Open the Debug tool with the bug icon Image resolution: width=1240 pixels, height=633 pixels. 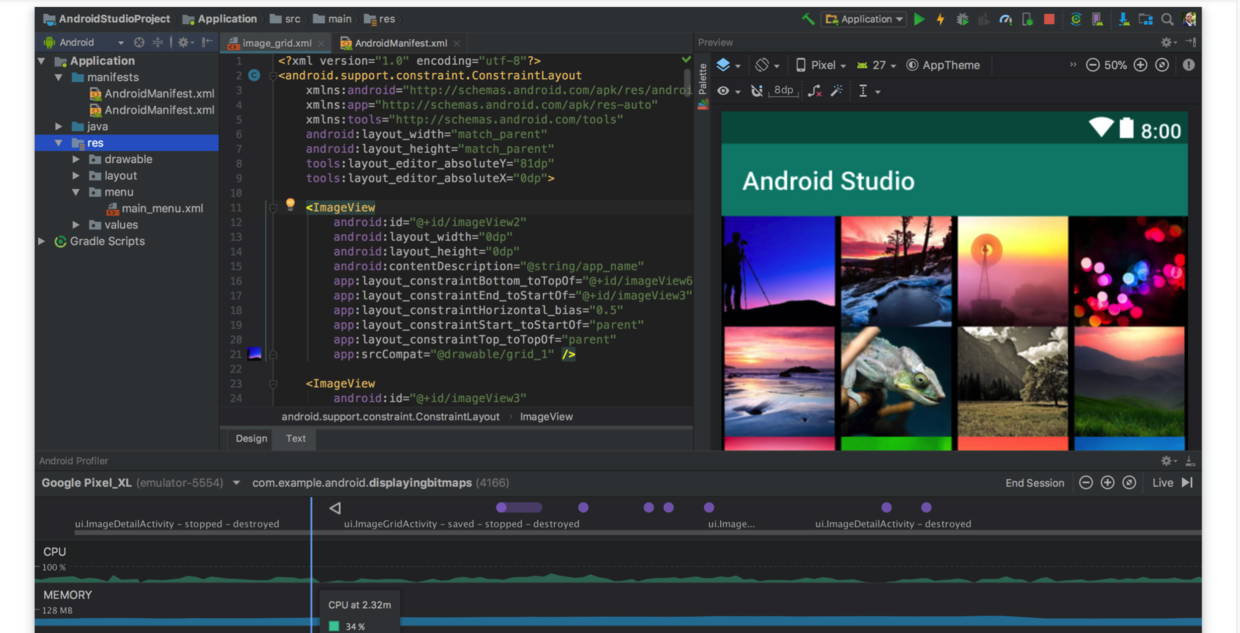(x=960, y=18)
